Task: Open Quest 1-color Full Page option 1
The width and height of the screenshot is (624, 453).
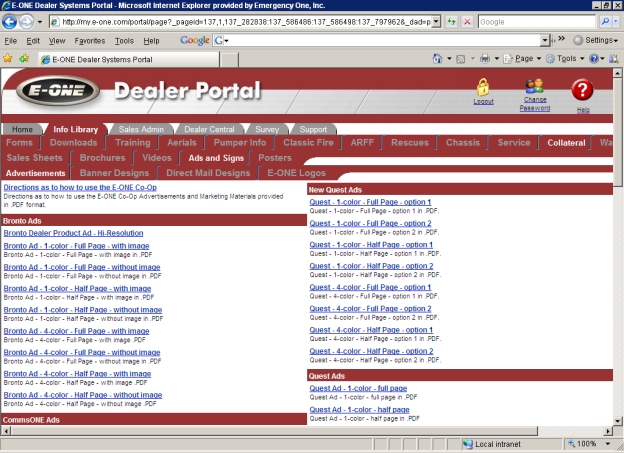Action: (370, 202)
